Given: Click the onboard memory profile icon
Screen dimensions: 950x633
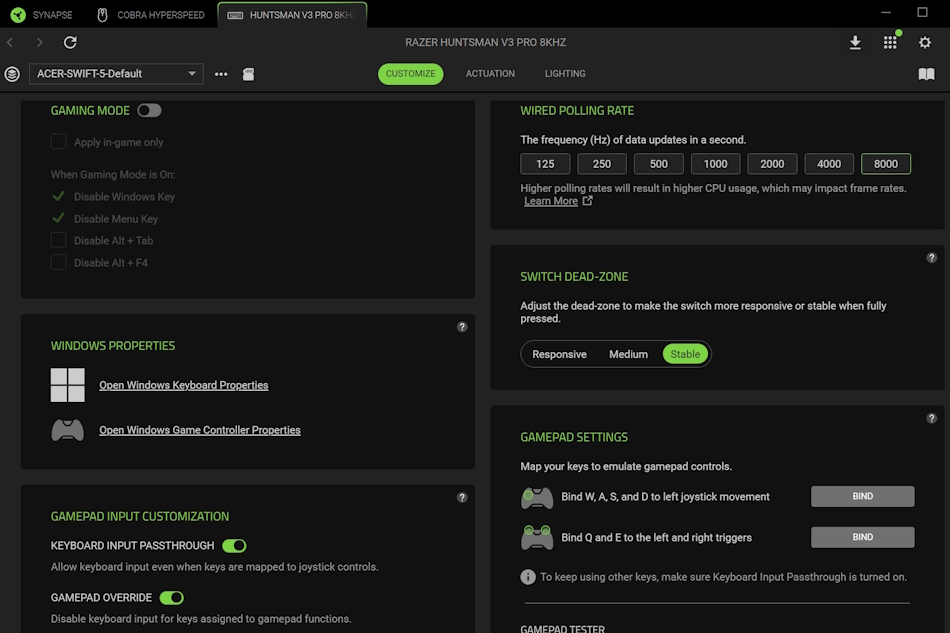Looking at the screenshot, I should (x=248, y=74).
